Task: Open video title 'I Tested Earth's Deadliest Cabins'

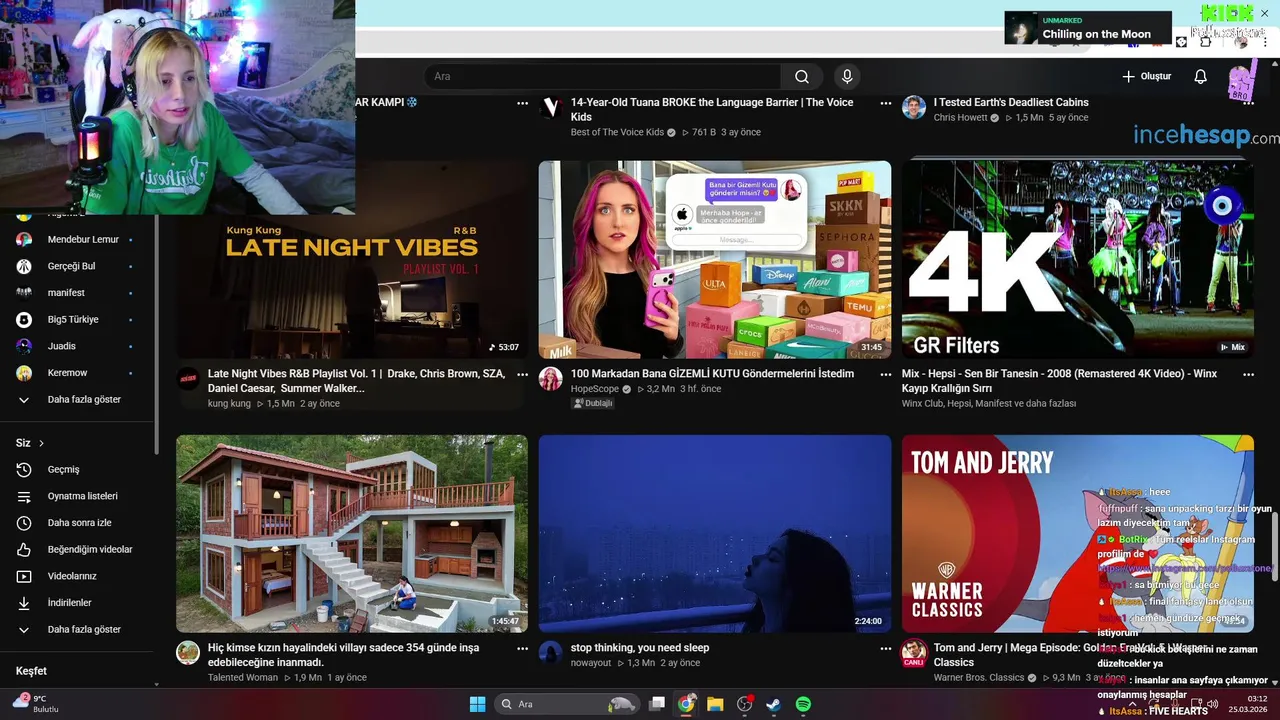Action: point(1011,102)
